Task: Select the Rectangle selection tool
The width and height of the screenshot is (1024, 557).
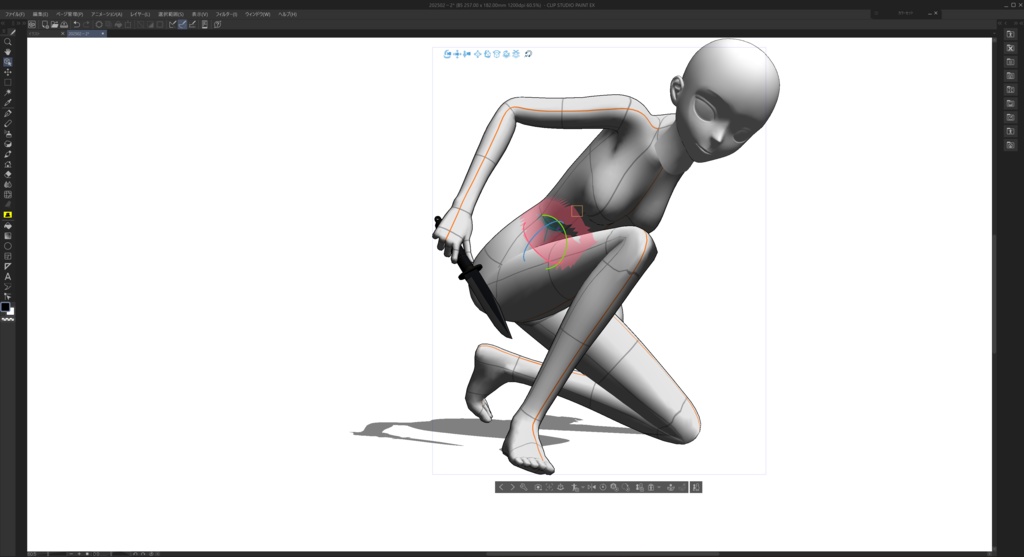Action: 8,82
